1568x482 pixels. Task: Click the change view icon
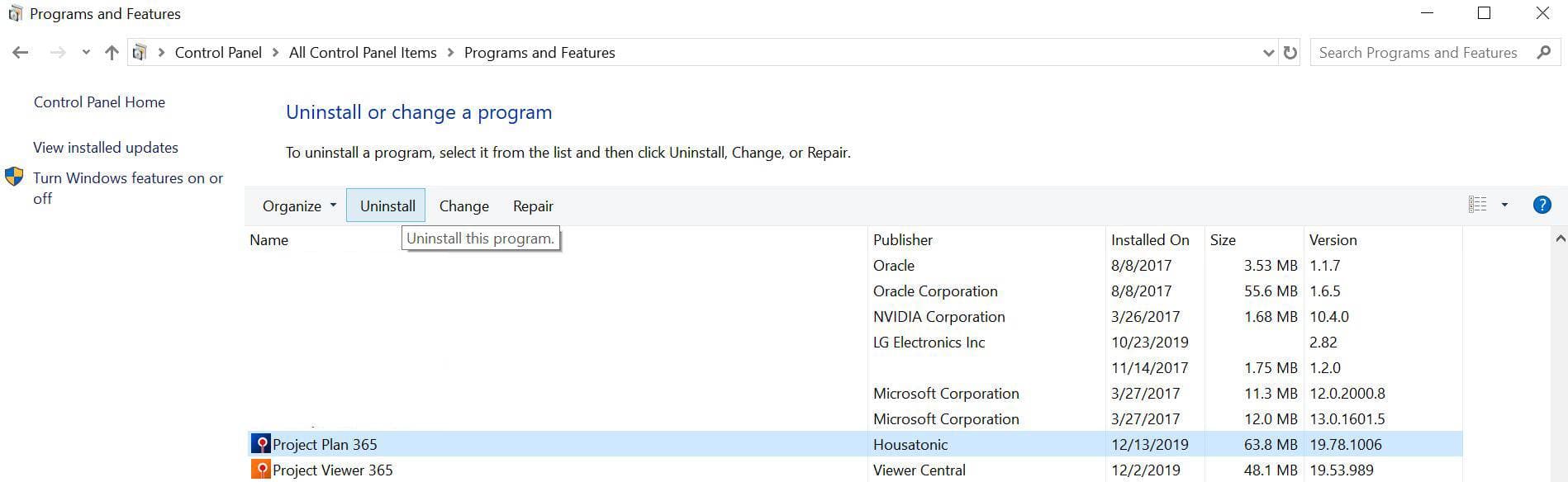(1478, 205)
